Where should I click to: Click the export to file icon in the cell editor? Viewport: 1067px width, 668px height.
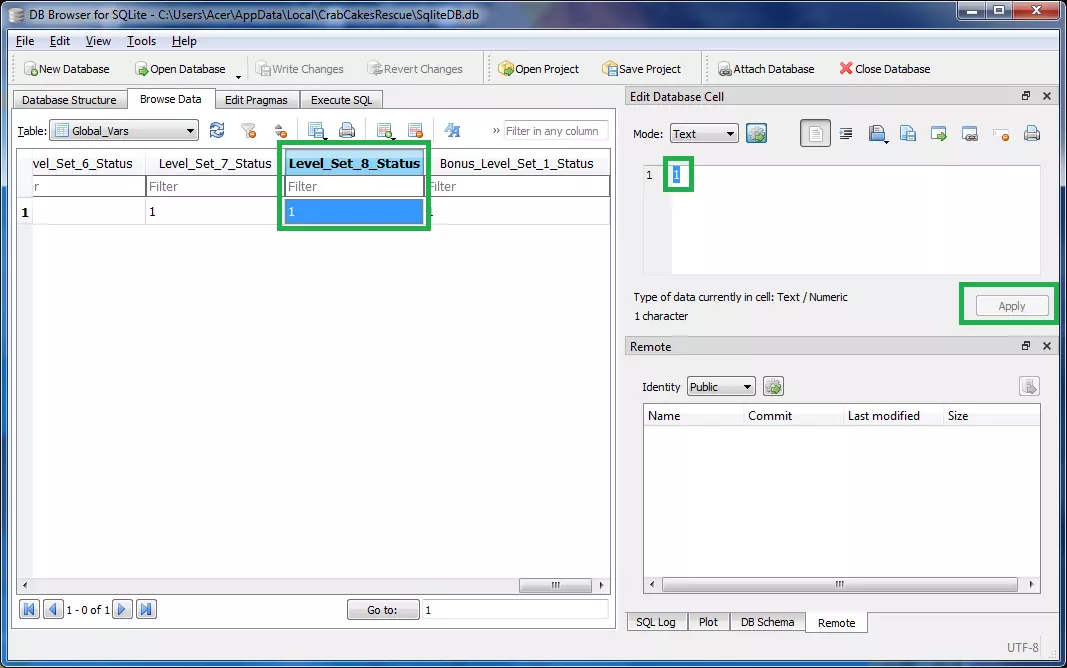[x=908, y=133]
